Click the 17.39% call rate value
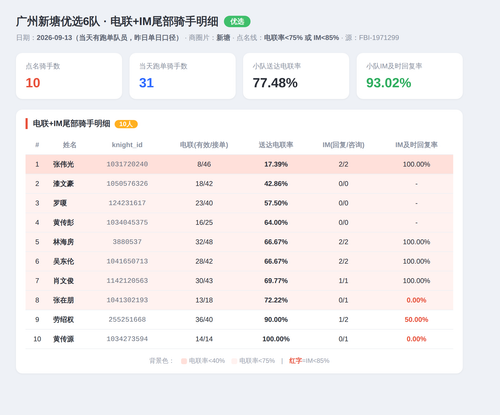 [x=276, y=164]
